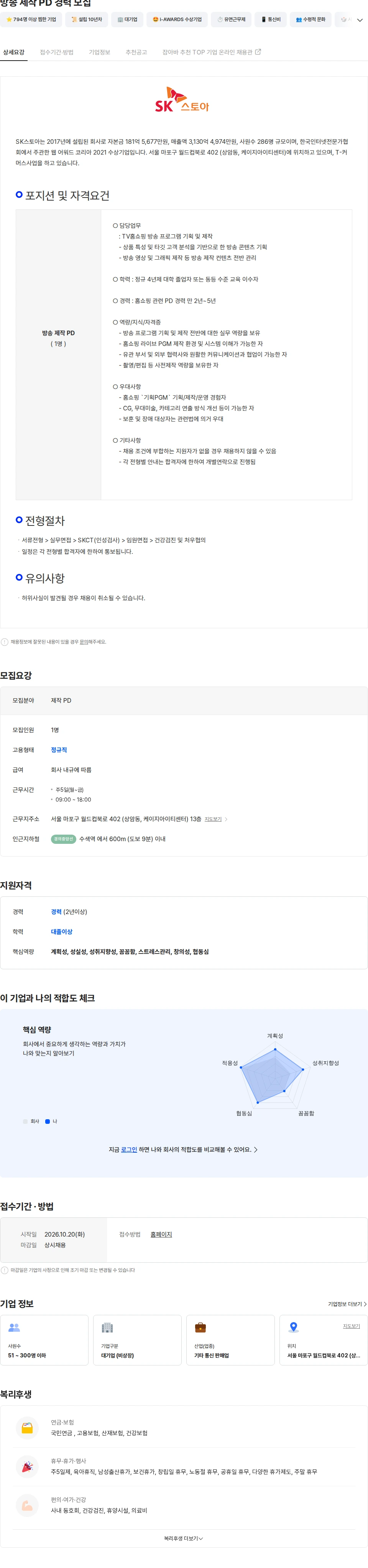Click the 2026.10.20(화) start date
This screenshot has width=368, height=1568.
[64, 1234]
